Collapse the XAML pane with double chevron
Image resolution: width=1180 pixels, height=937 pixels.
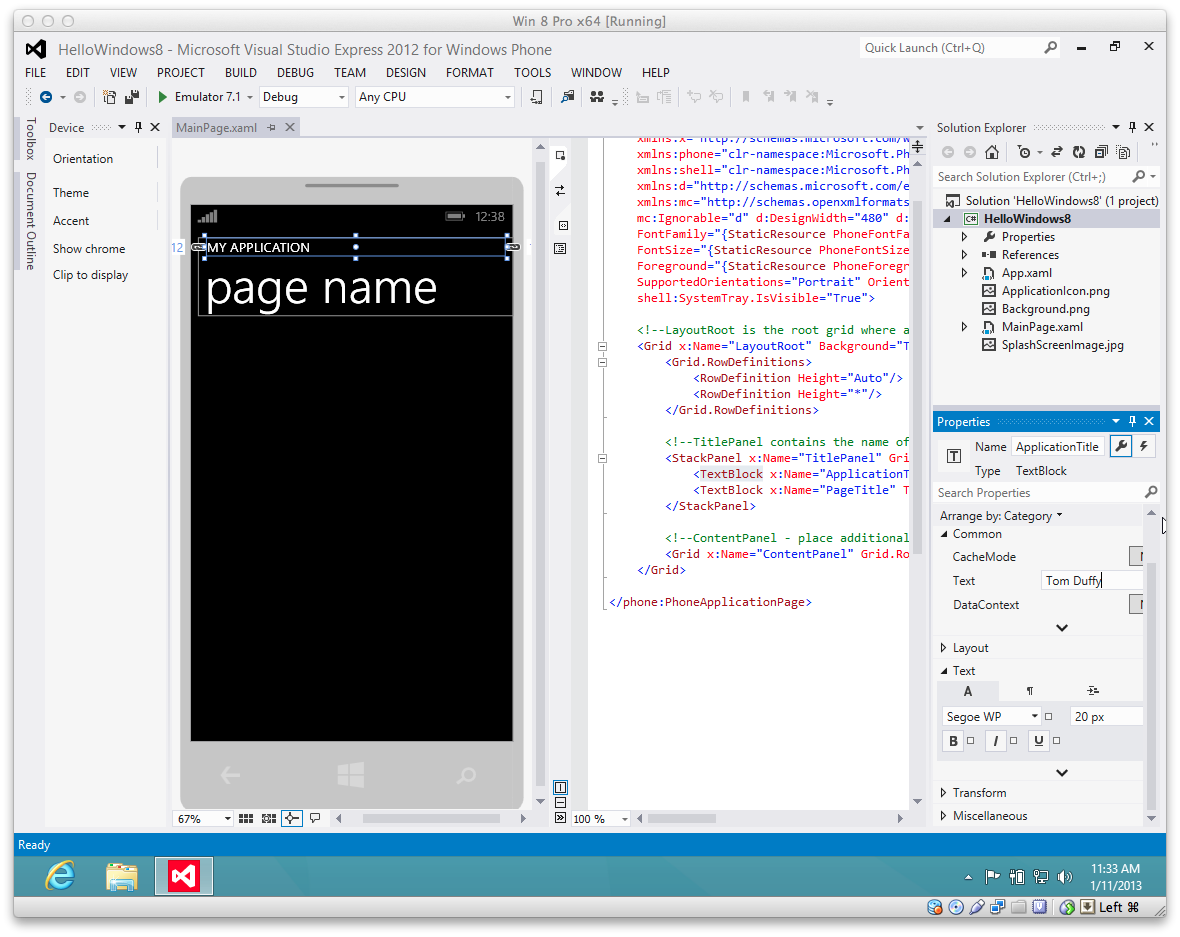click(561, 817)
